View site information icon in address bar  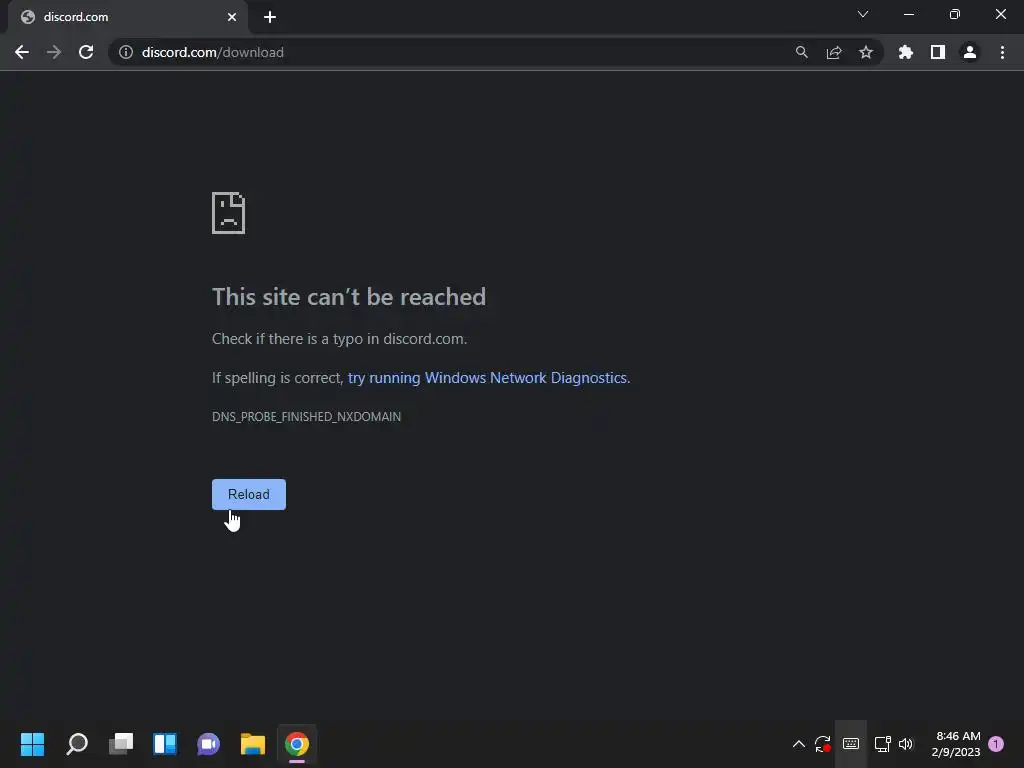tap(126, 52)
